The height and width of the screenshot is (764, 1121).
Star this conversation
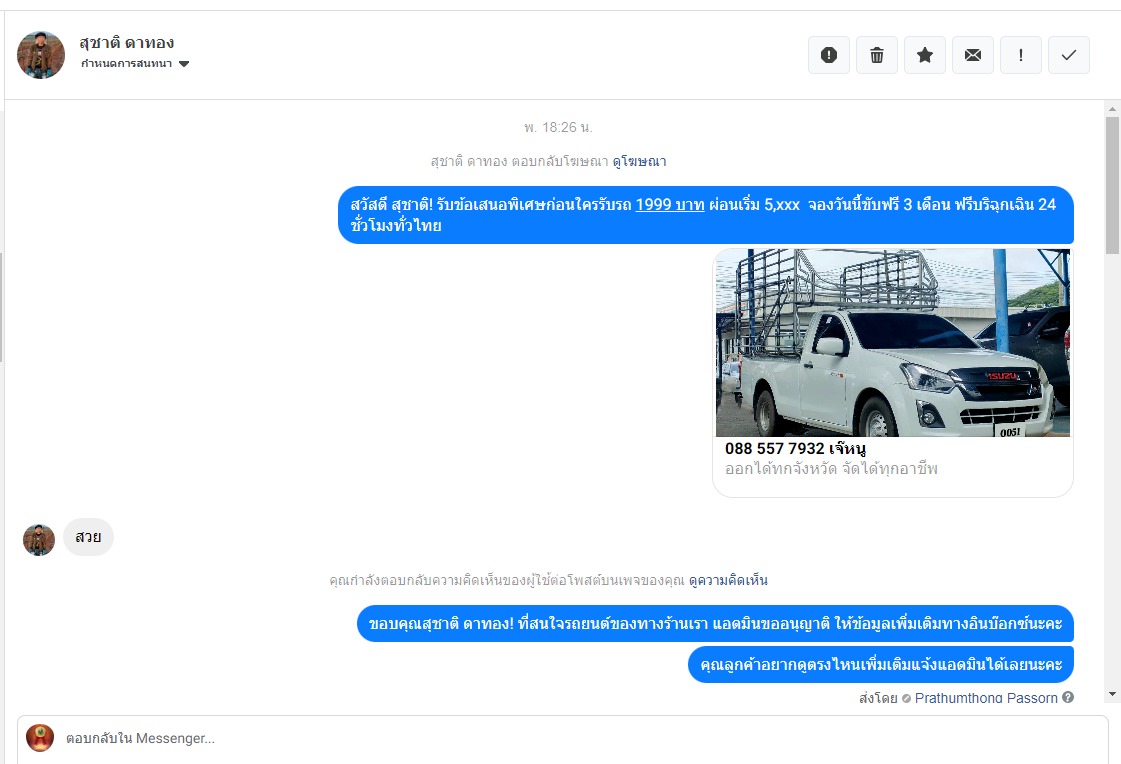tap(924, 55)
